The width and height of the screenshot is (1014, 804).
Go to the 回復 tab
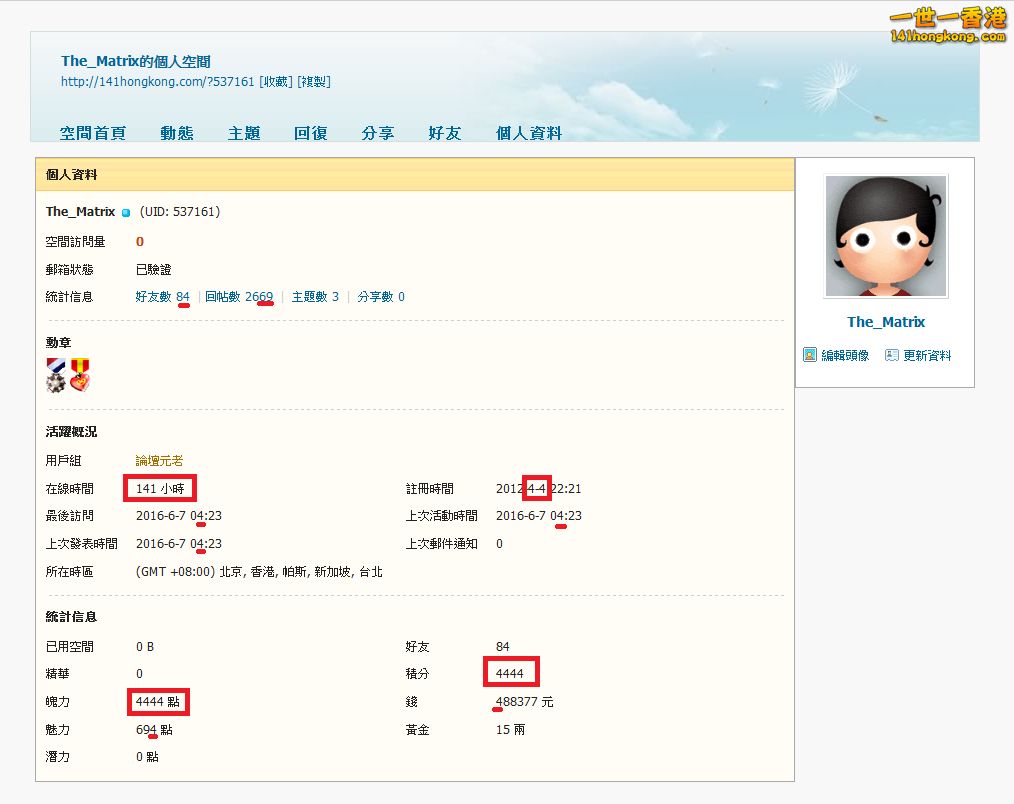310,133
